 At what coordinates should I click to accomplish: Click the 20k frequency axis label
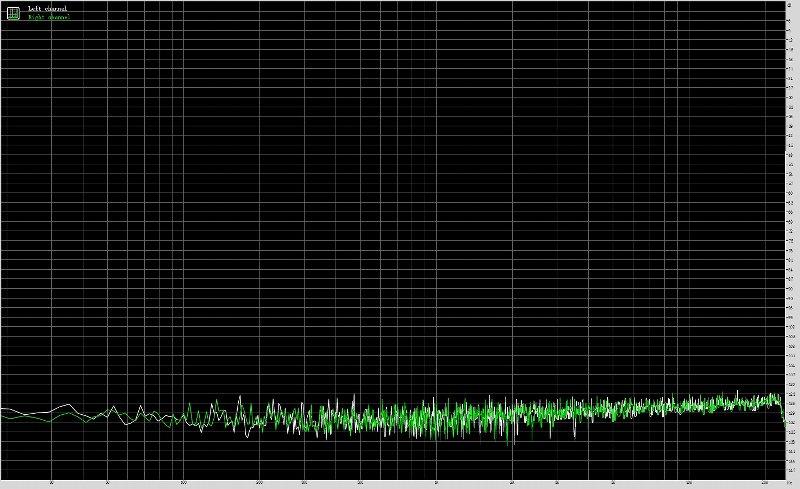tap(765, 484)
